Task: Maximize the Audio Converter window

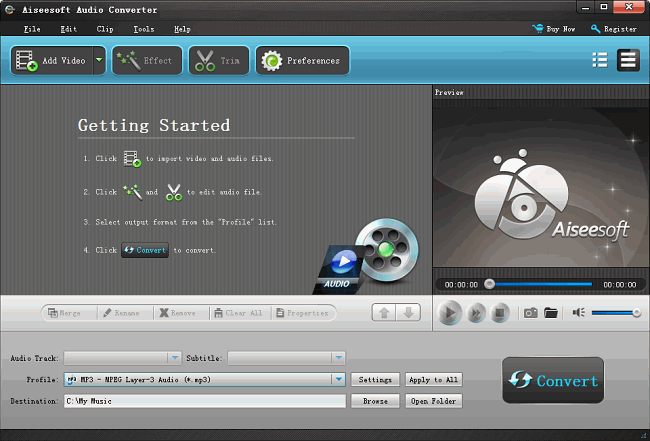Action: (x=604, y=7)
